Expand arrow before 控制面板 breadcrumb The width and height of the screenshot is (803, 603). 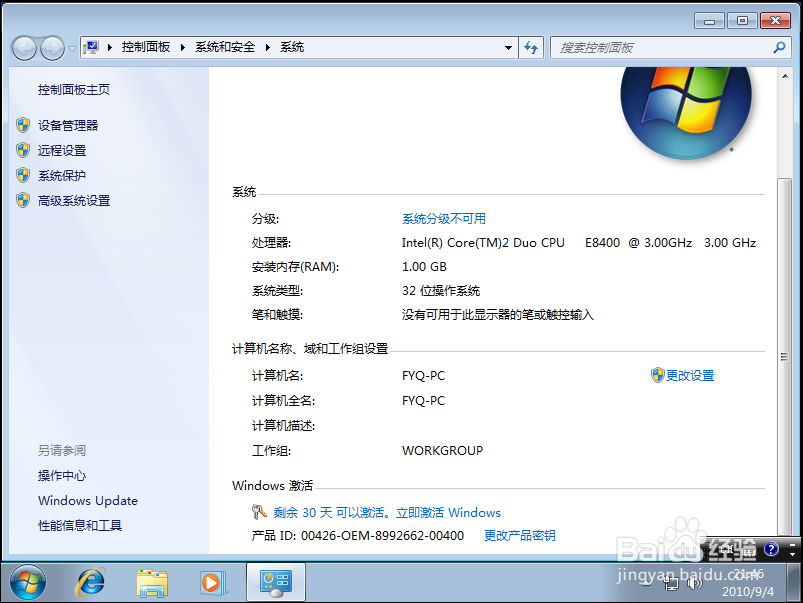pyautogui.click(x=110, y=48)
